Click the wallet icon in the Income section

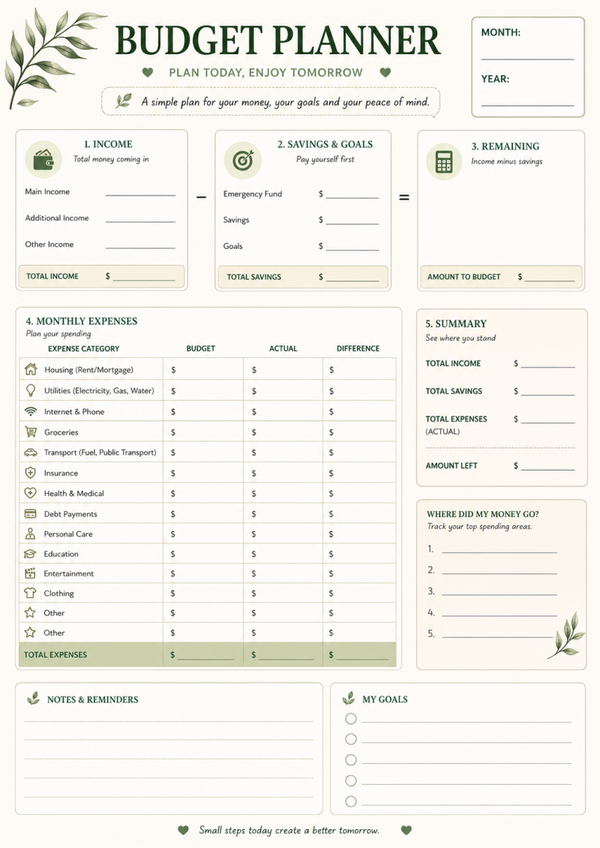(43, 160)
